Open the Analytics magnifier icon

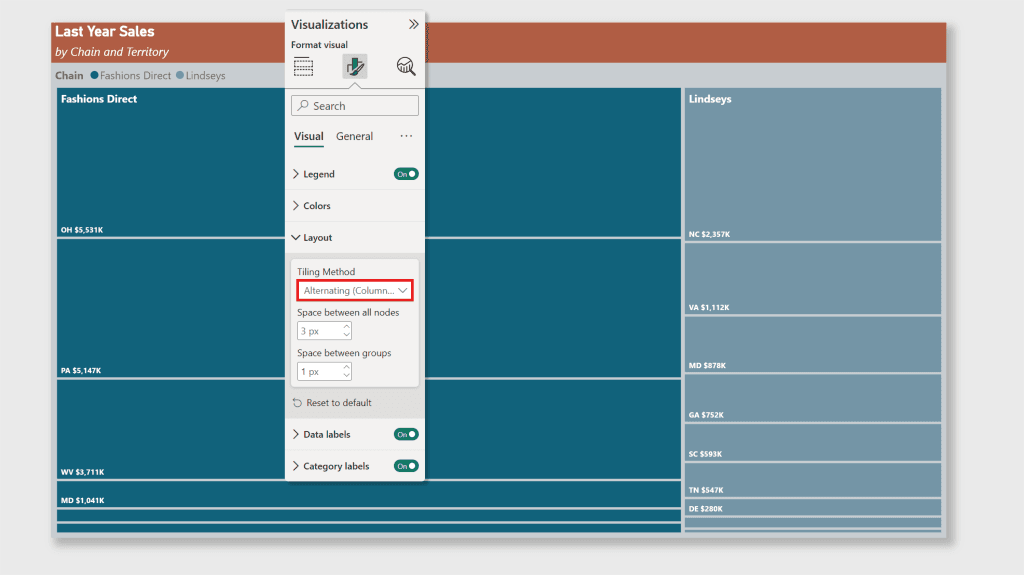406,67
